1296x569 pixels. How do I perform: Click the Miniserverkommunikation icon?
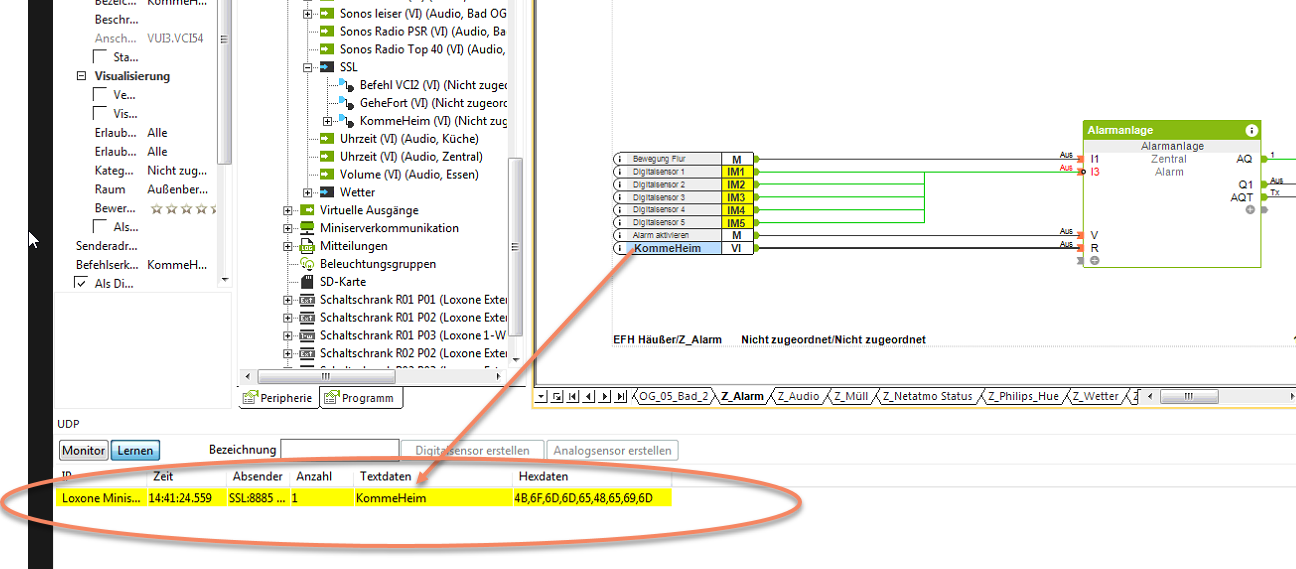coord(307,228)
